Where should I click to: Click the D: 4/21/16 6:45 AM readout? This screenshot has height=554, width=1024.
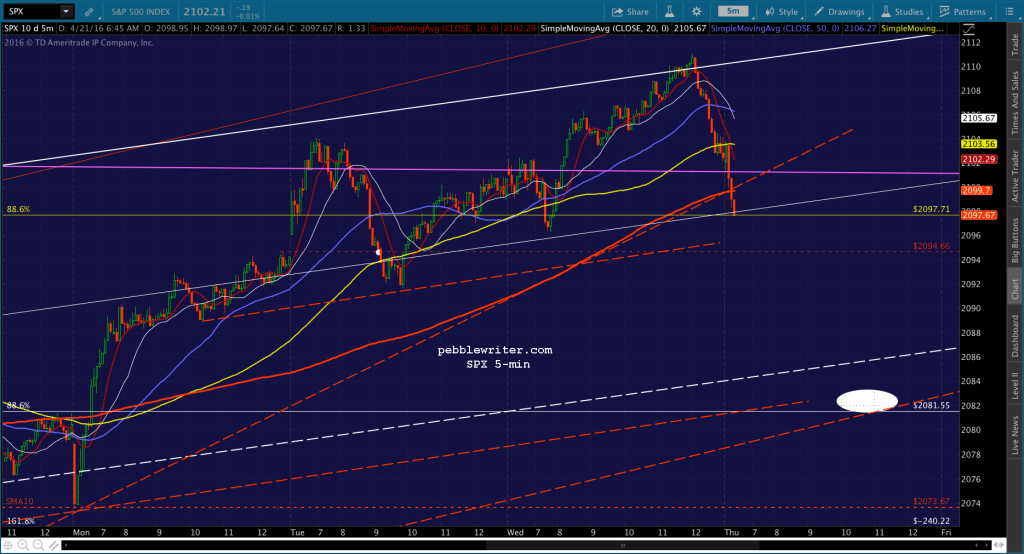click(x=99, y=29)
